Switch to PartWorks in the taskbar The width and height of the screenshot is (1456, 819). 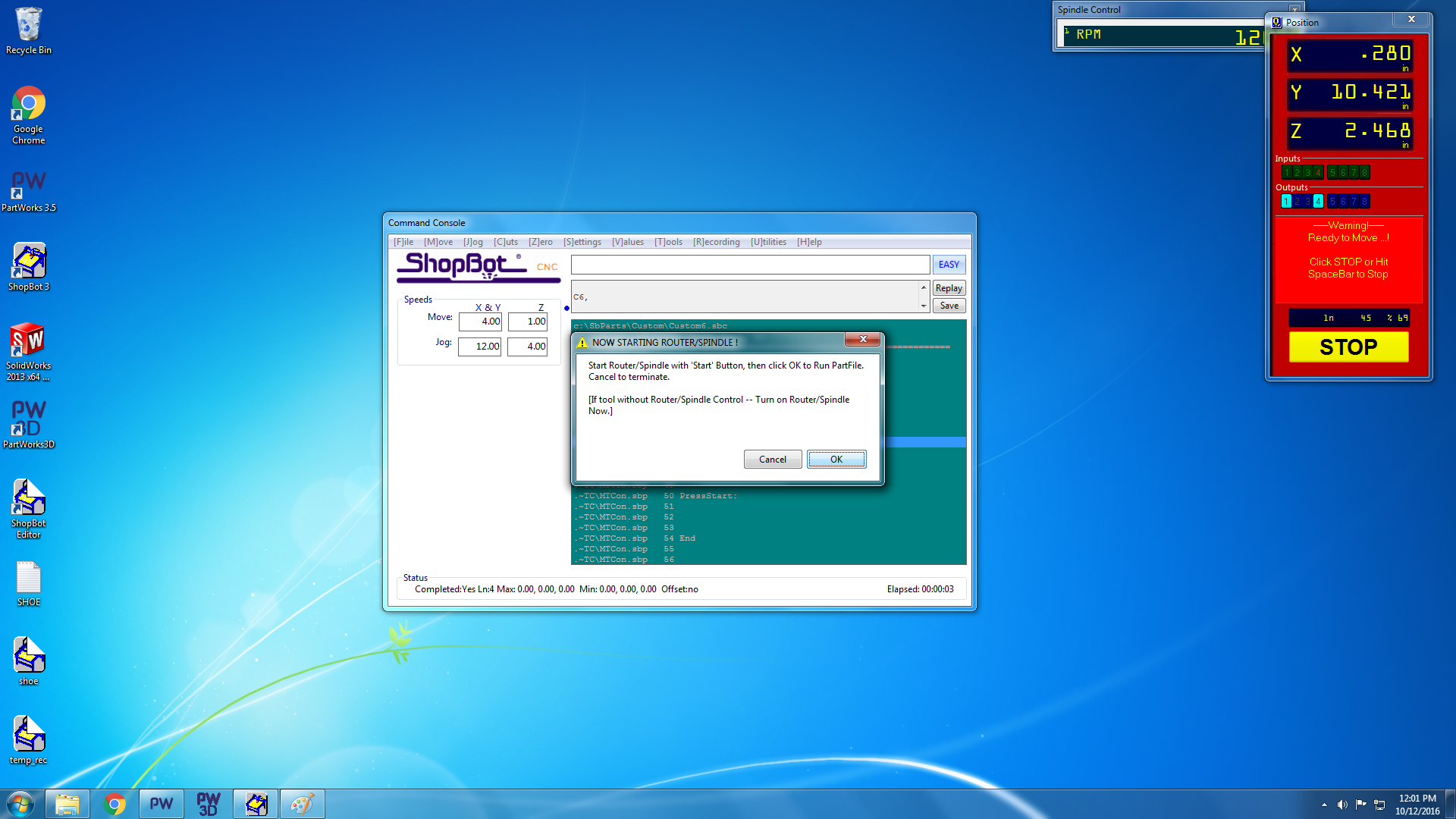coord(162,804)
